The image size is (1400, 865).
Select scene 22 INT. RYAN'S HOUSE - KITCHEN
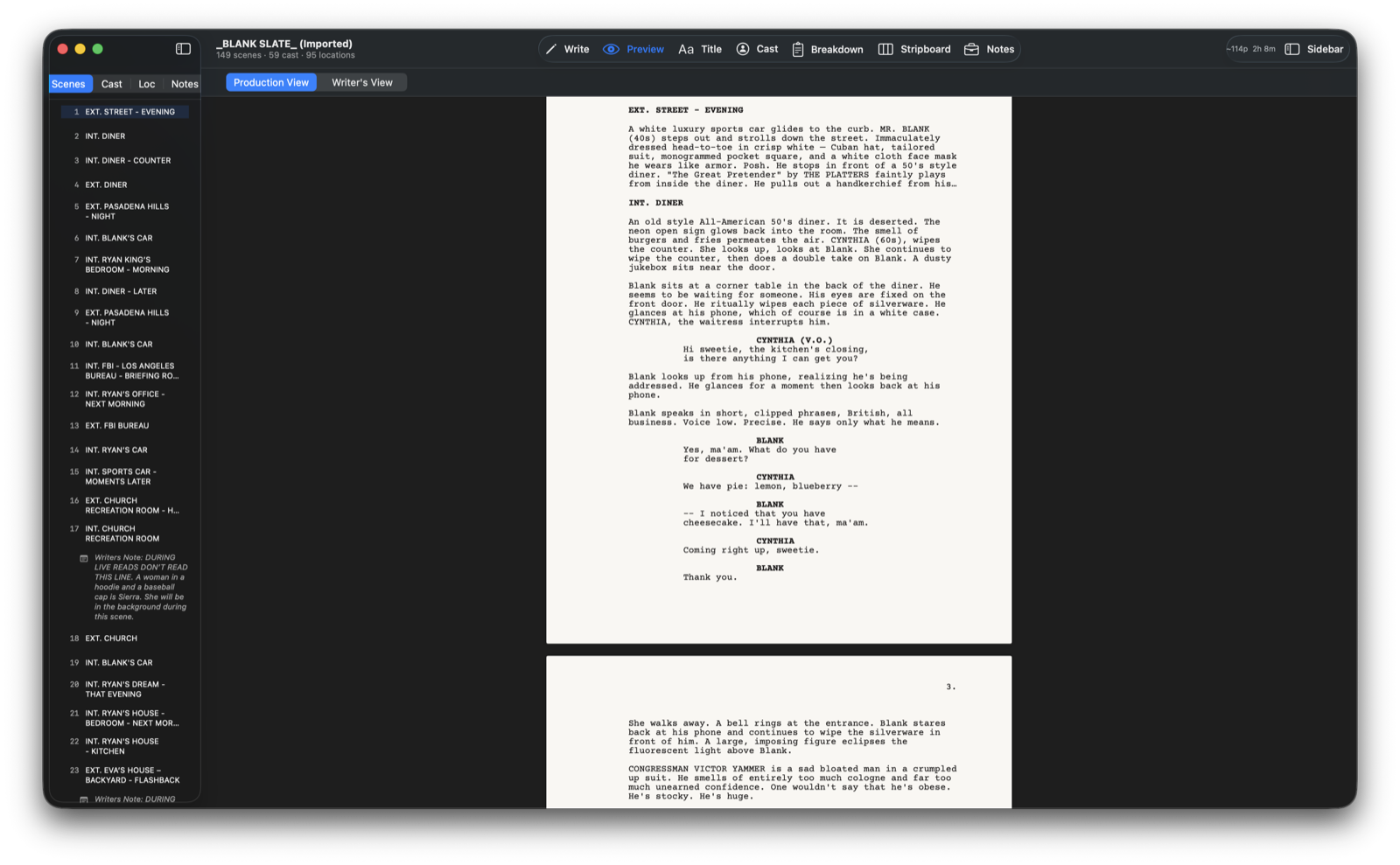[x=125, y=746]
